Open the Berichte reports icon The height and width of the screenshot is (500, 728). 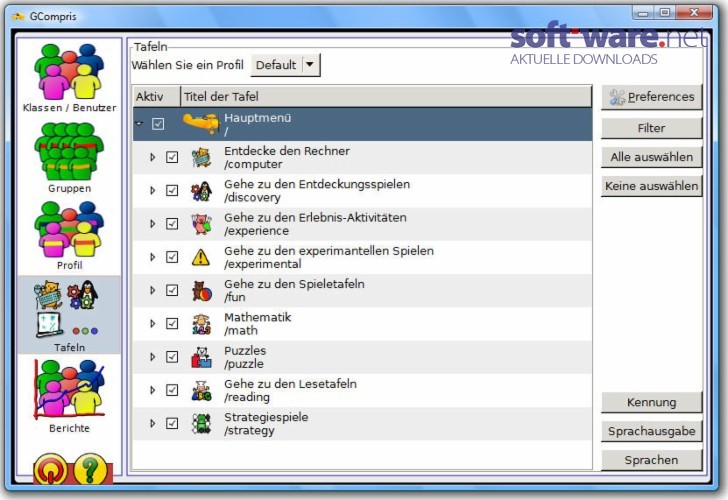[69, 389]
